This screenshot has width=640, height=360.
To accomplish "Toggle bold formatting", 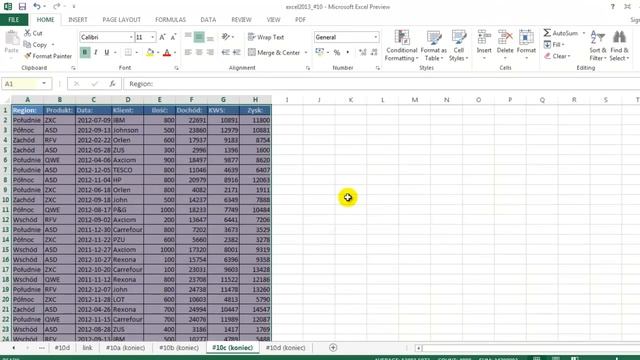I will [x=85, y=52].
